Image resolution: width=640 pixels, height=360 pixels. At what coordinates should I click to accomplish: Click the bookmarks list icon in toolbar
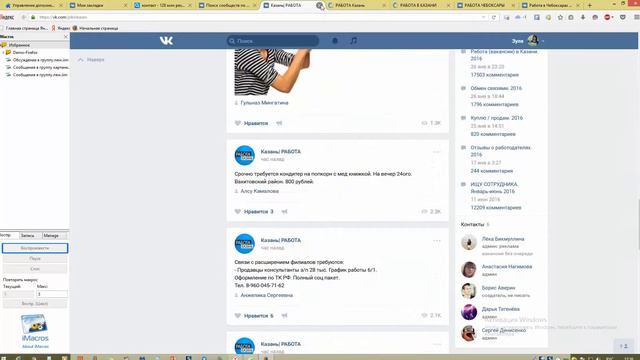point(571,17)
